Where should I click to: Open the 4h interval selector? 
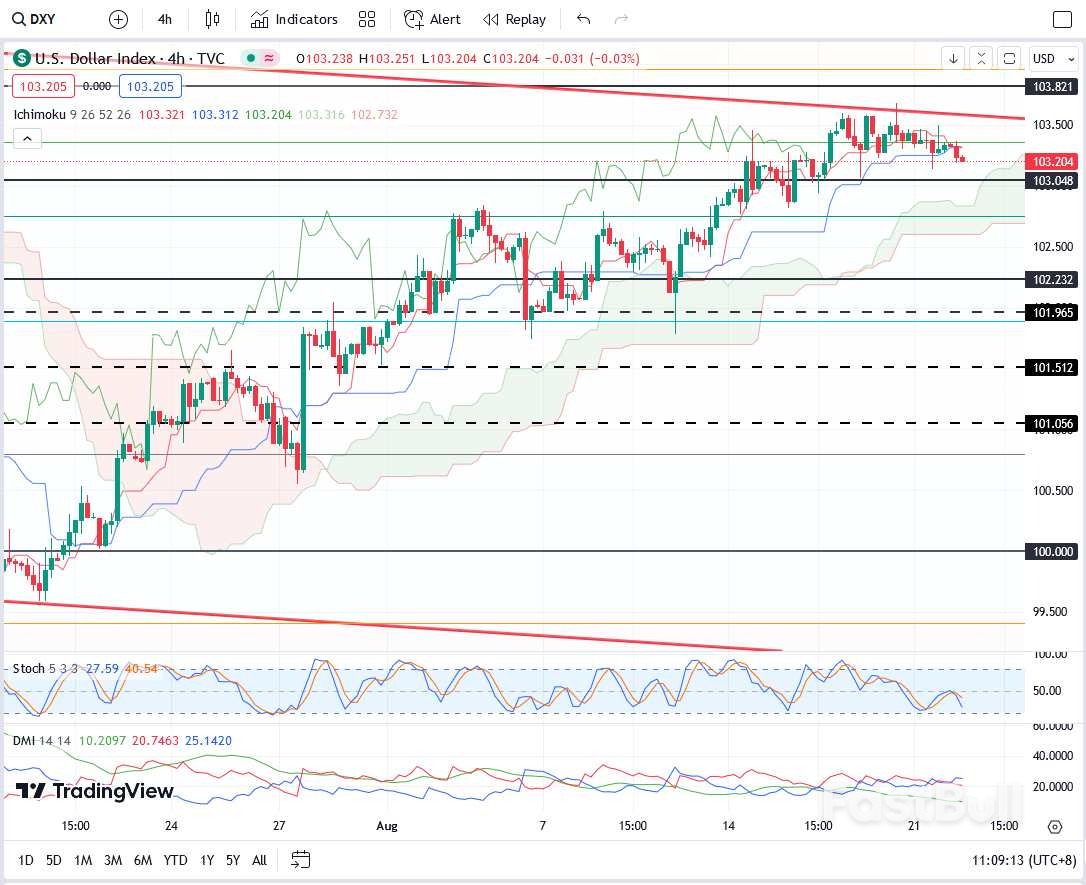(x=164, y=19)
